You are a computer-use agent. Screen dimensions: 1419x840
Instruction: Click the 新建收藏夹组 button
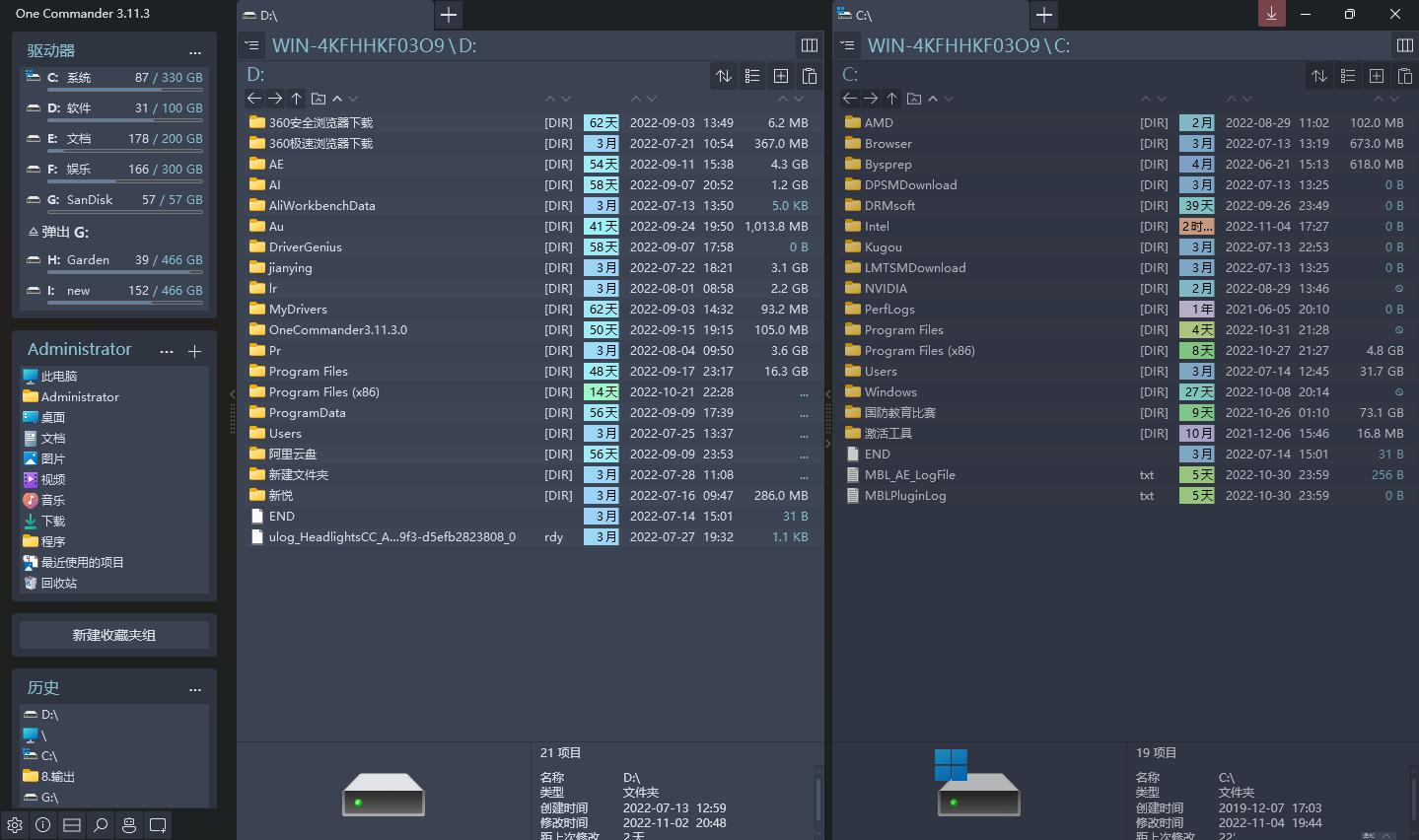pos(114,635)
